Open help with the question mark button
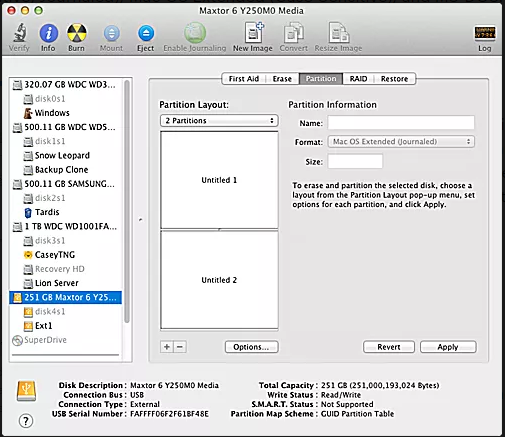The width and height of the screenshot is (505, 437). click(x=26, y=421)
